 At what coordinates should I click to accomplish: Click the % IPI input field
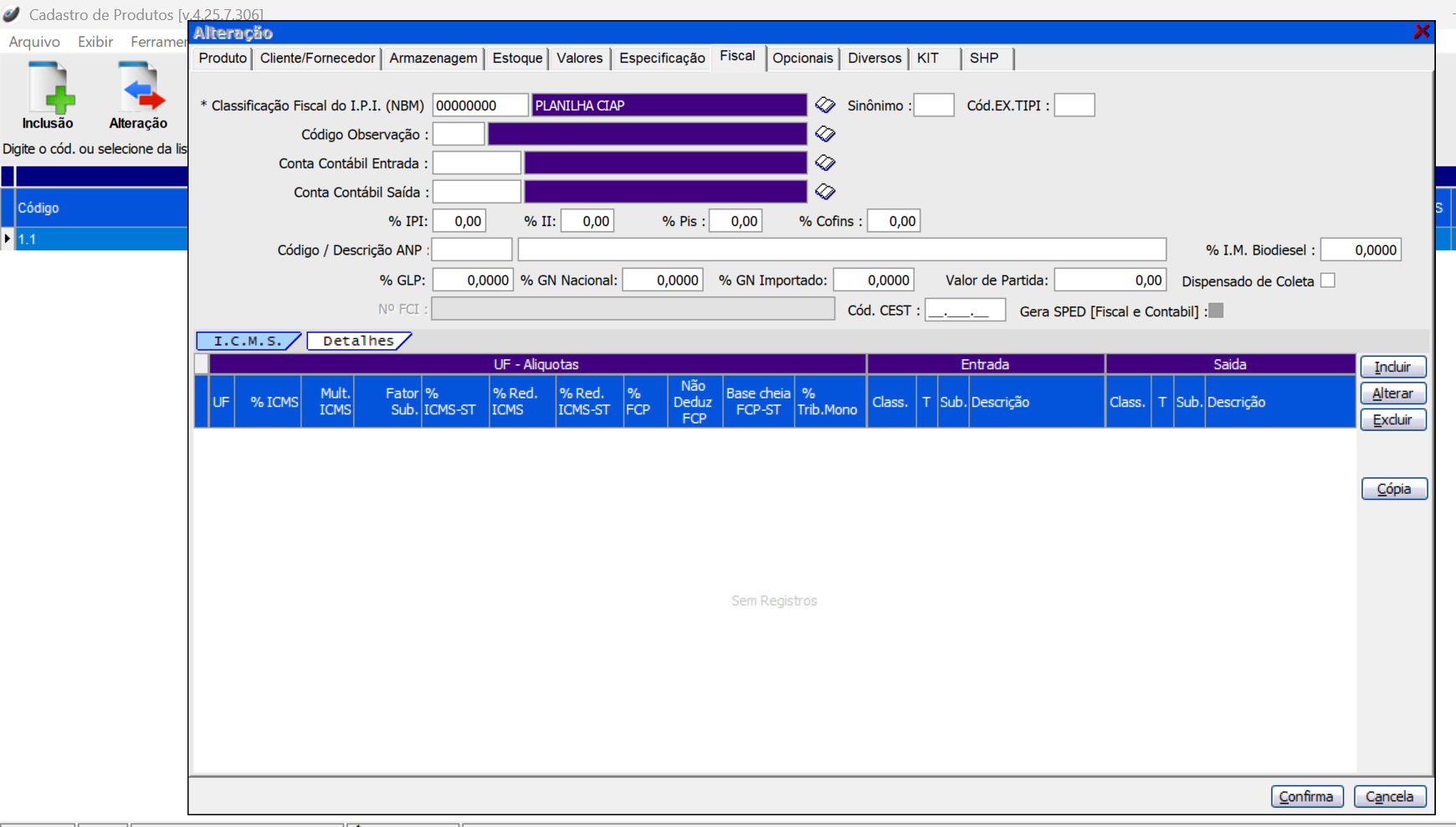pyautogui.click(x=459, y=222)
